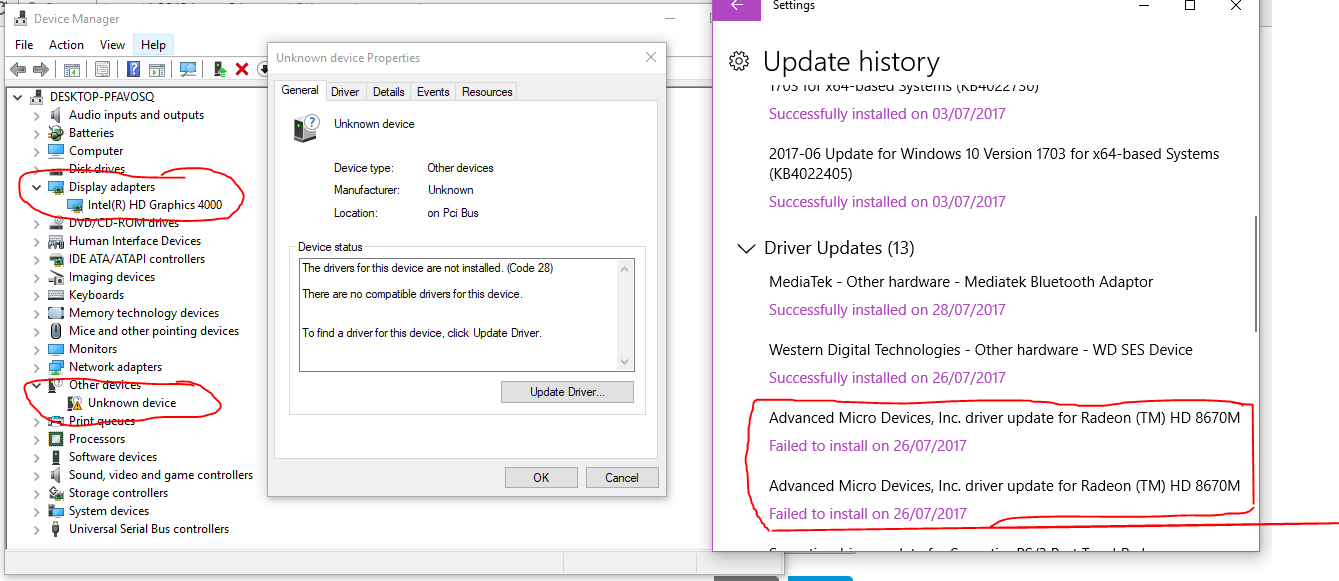Screen dimensions: 1339x581
Task: Expand the System devices node
Action: 37,511
